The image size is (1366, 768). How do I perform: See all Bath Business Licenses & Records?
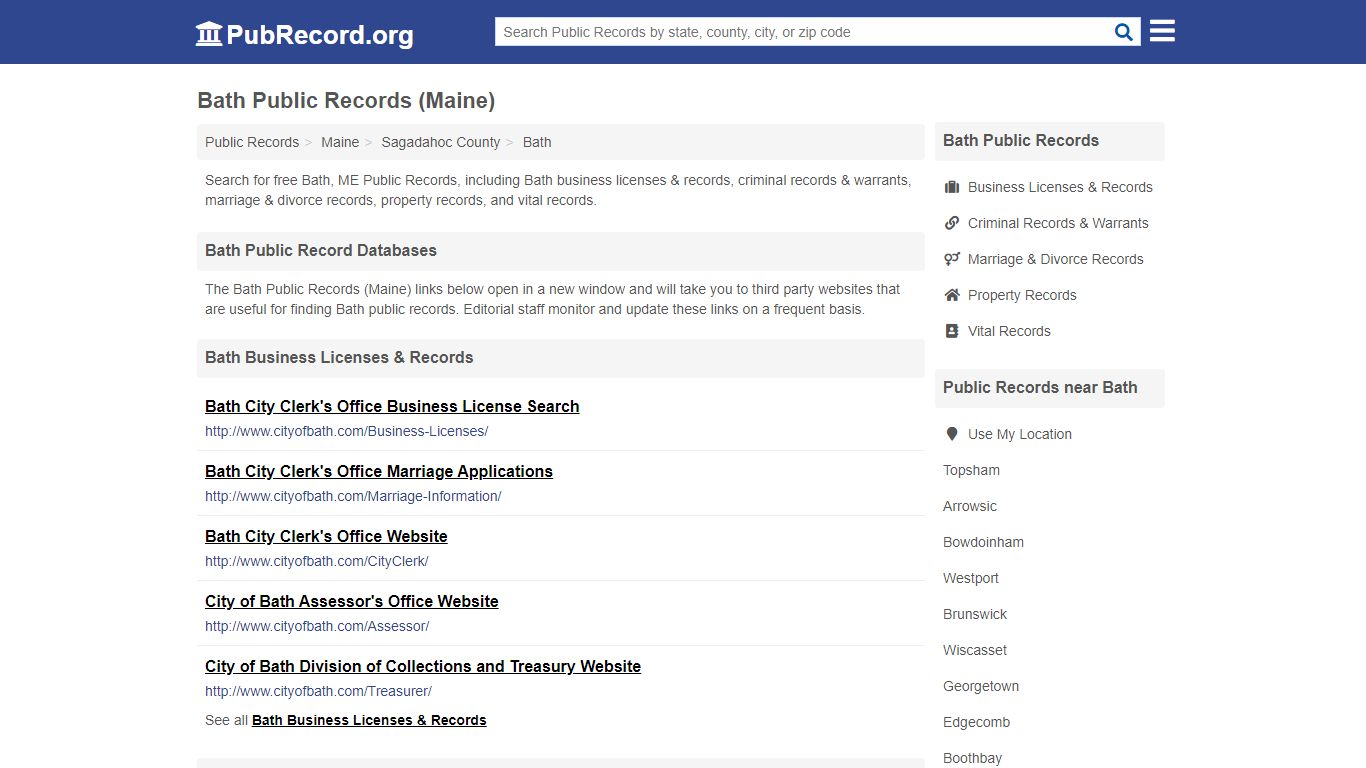pos(369,720)
